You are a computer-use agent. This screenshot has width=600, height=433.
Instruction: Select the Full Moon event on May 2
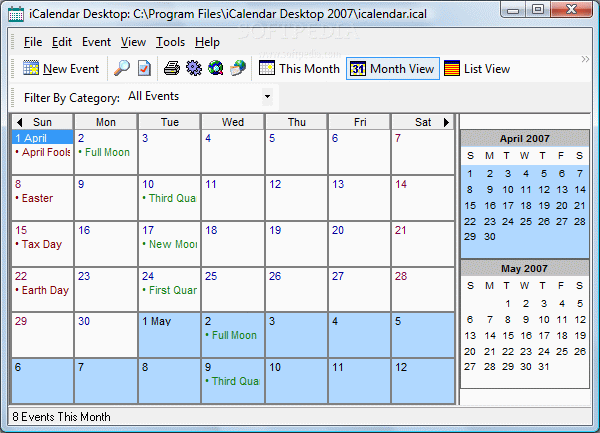[x=231, y=335]
